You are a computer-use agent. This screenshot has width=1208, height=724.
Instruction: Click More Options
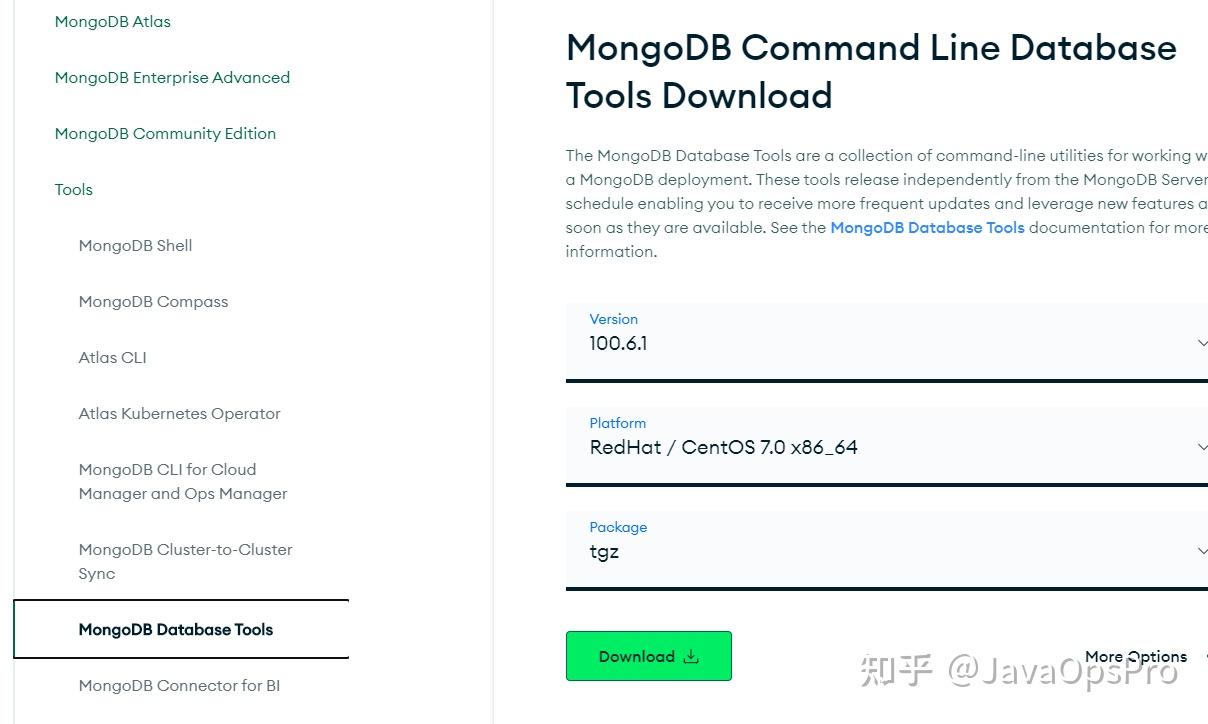tap(1135, 656)
